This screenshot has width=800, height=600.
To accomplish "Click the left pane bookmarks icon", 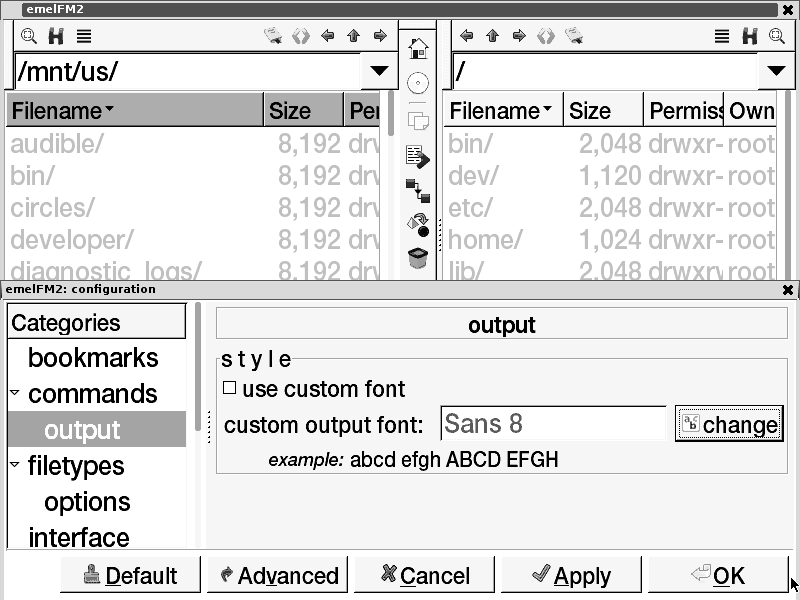I will click(x=273, y=36).
